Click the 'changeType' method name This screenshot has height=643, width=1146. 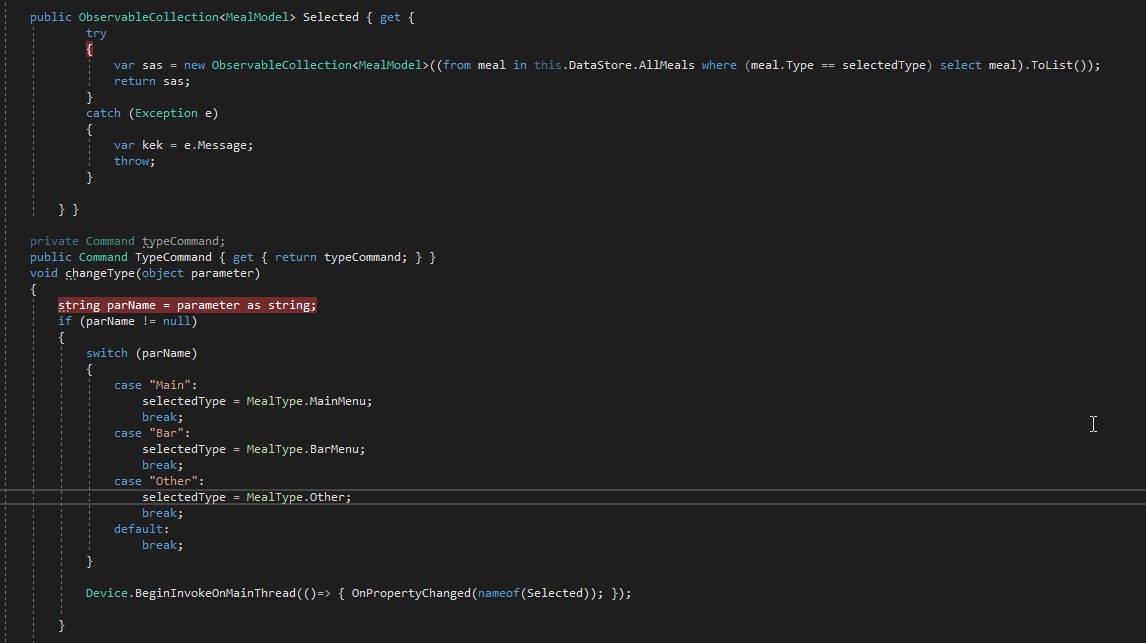[99, 273]
